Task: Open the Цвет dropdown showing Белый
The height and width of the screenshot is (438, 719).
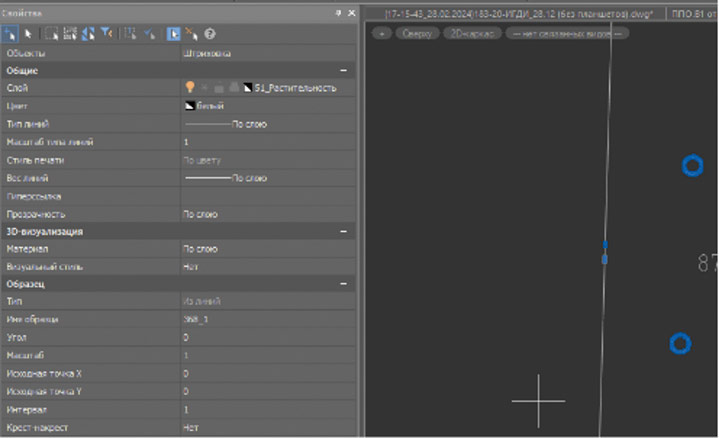Action: [x=269, y=106]
